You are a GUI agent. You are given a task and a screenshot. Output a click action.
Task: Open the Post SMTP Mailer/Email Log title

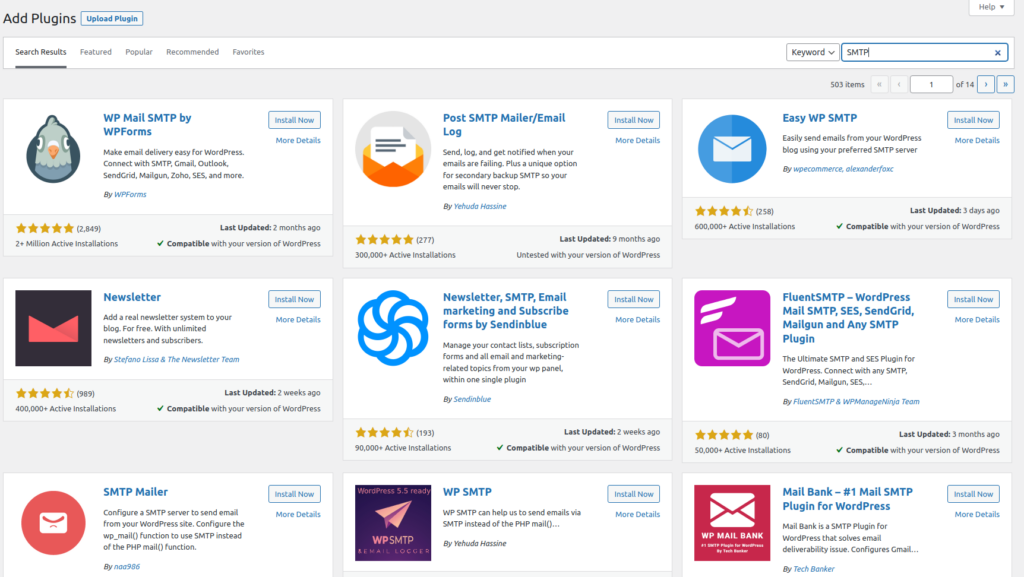click(504, 125)
